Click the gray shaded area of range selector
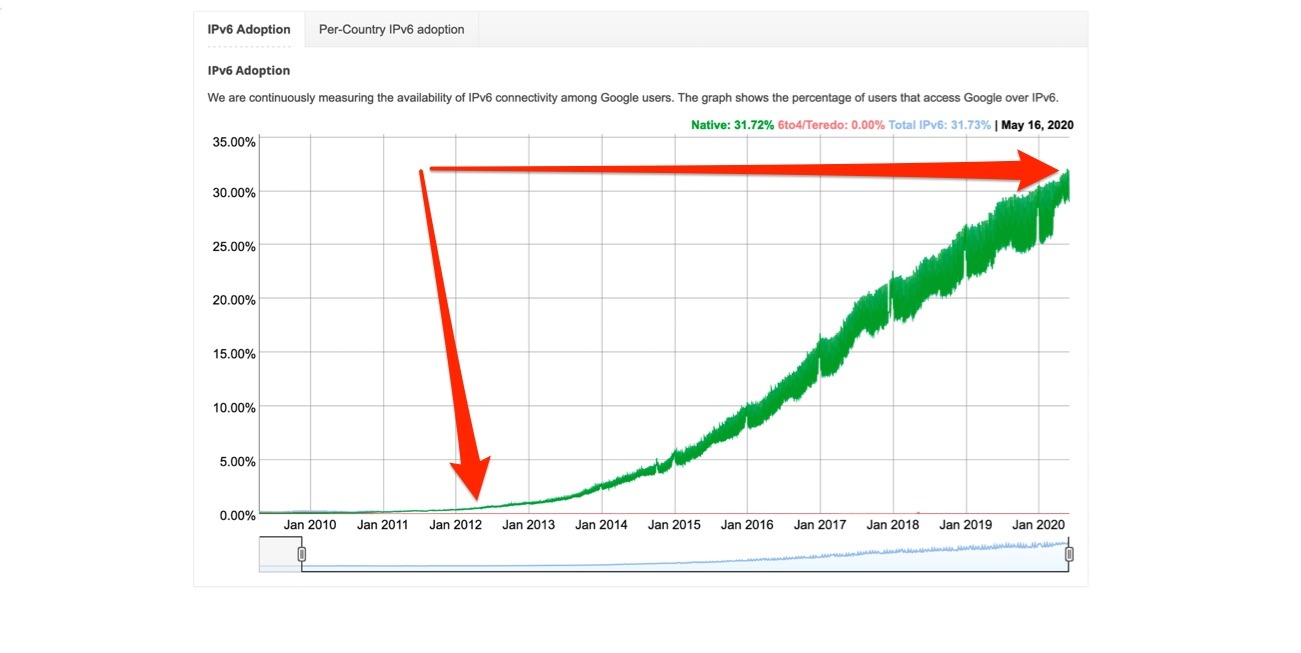The image size is (1301, 653). point(279,554)
